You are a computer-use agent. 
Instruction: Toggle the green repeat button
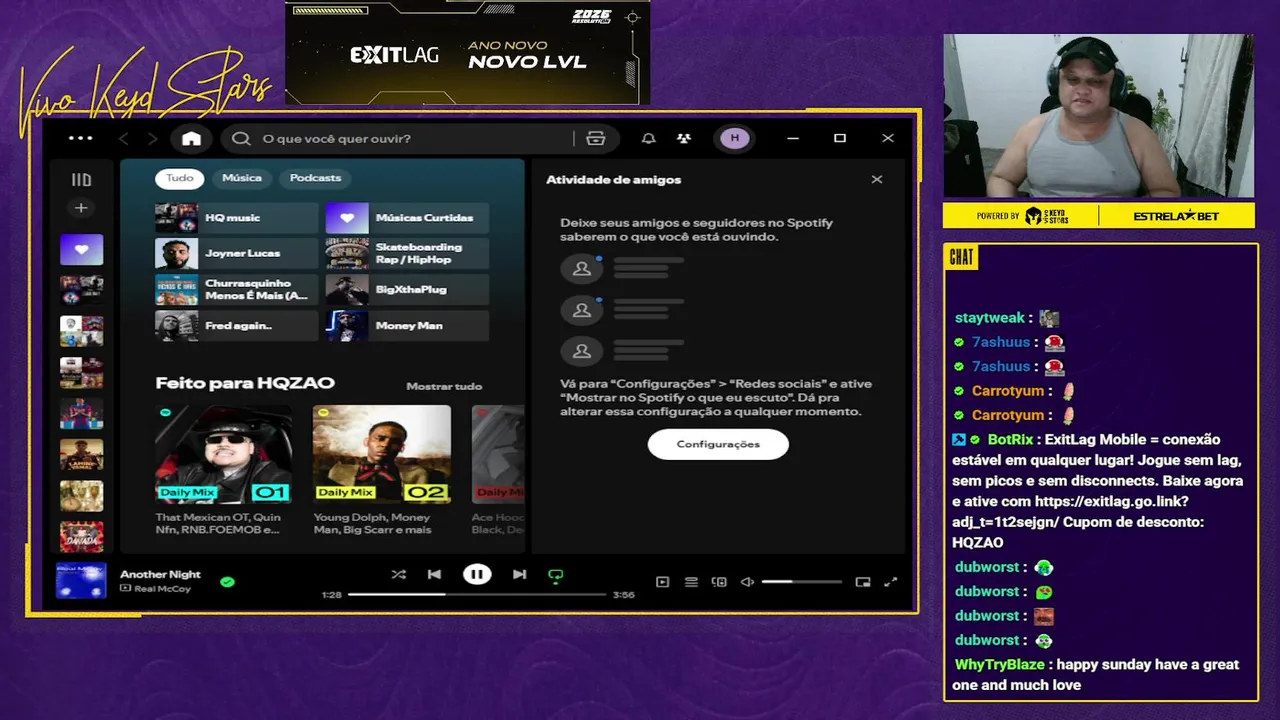click(556, 575)
